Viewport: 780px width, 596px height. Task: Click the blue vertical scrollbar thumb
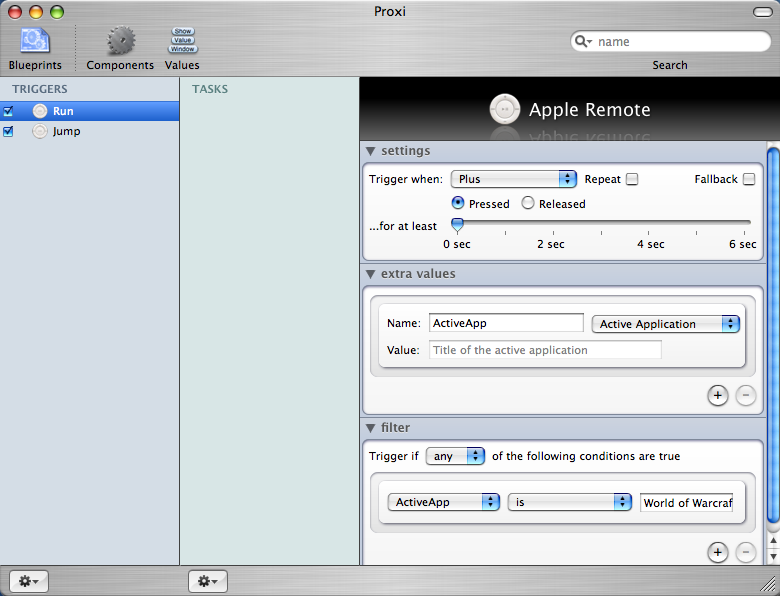point(773,336)
